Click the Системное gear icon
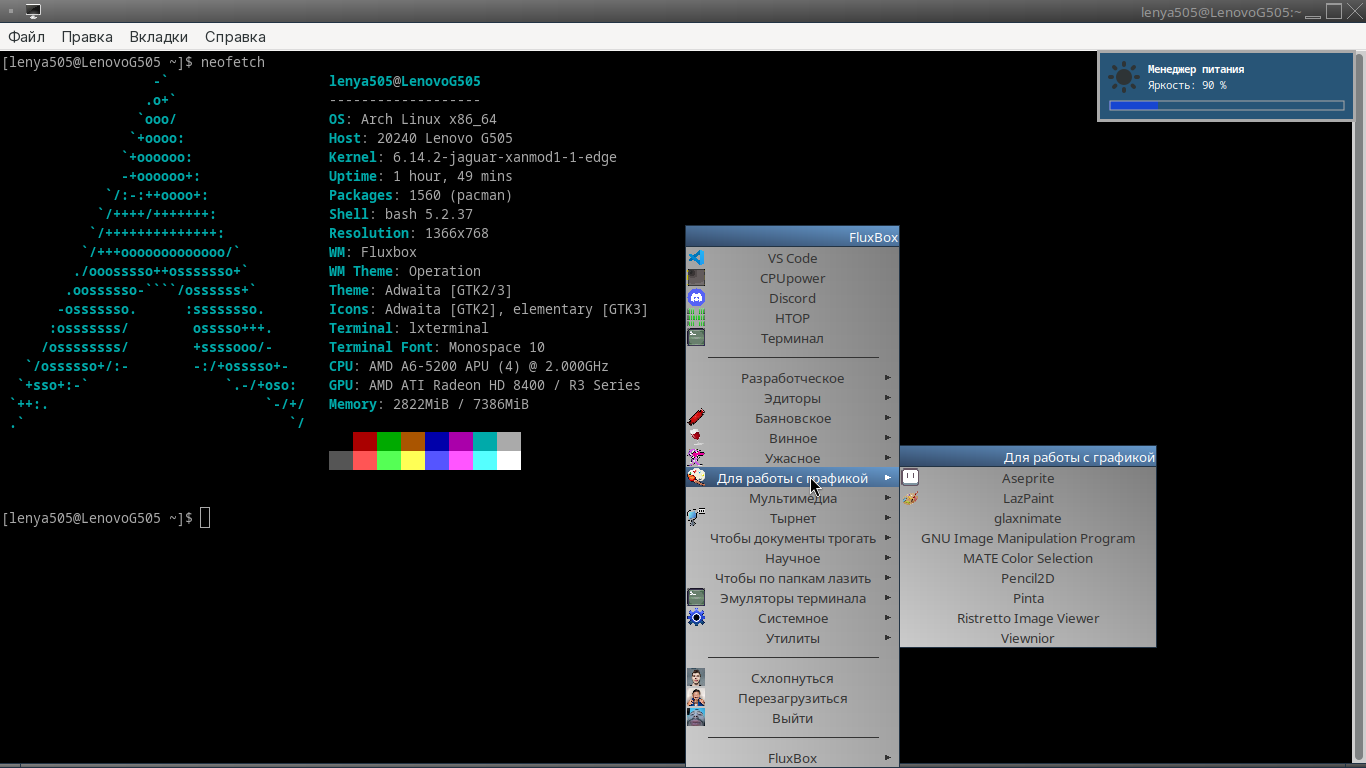This screenshot has height=768, width=1366. tap(696, 618)
